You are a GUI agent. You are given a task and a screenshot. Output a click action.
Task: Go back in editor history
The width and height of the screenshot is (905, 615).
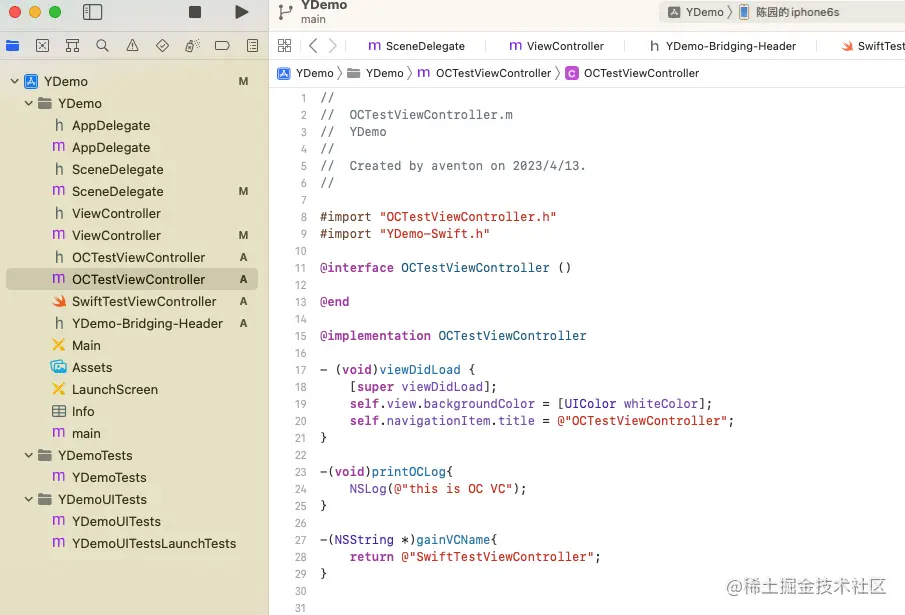pyautogui.click(x=313, y=46)
